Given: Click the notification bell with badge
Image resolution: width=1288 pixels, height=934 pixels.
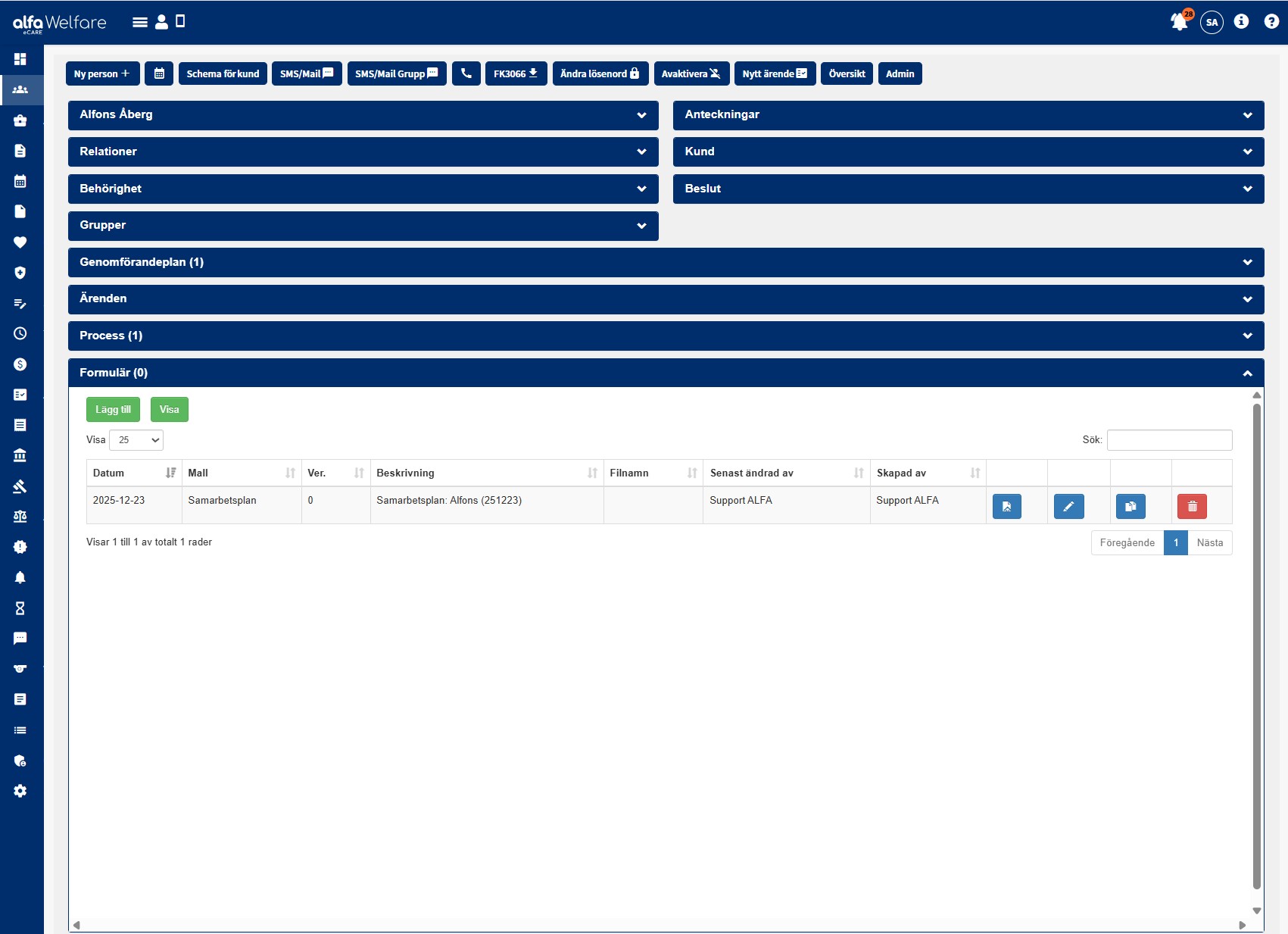Looking at the screenshot, I should pos(1179,22).
